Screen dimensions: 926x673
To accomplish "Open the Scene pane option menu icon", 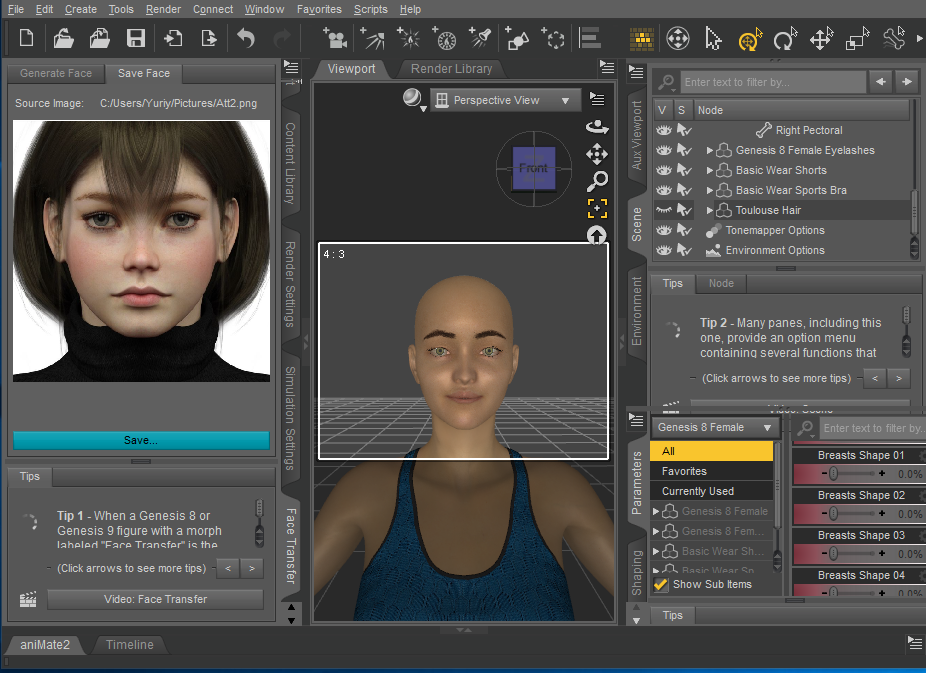I will point(636,72).
